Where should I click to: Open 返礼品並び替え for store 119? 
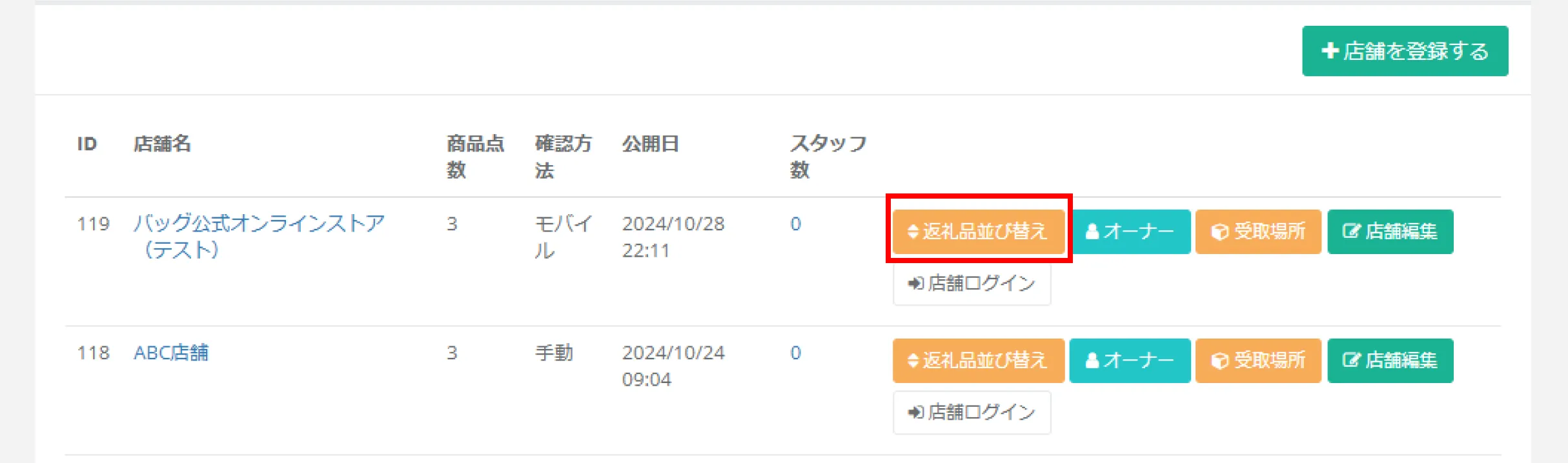[x=979, y=231]
